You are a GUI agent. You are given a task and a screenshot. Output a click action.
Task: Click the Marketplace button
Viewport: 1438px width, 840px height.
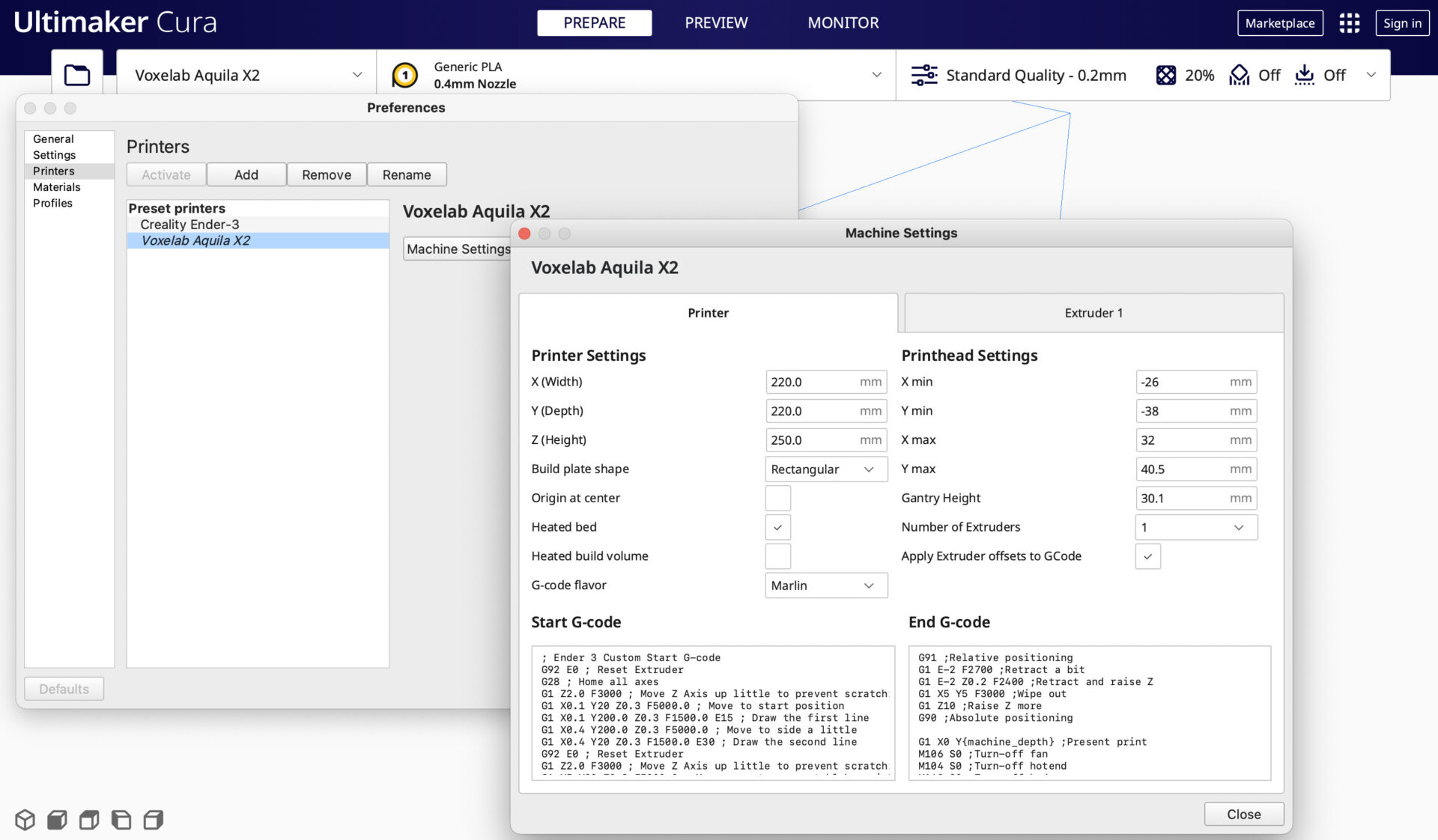(1279, 23)
